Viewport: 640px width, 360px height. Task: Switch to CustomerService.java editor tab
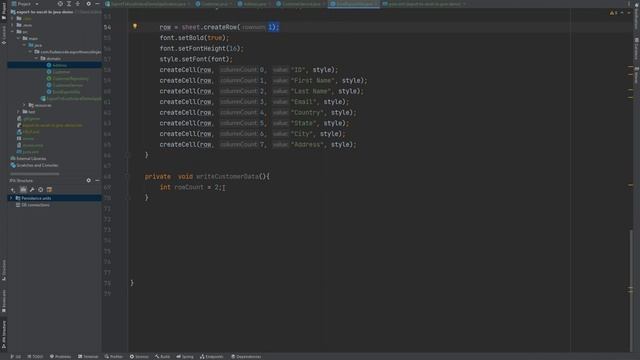click(301, 4)
